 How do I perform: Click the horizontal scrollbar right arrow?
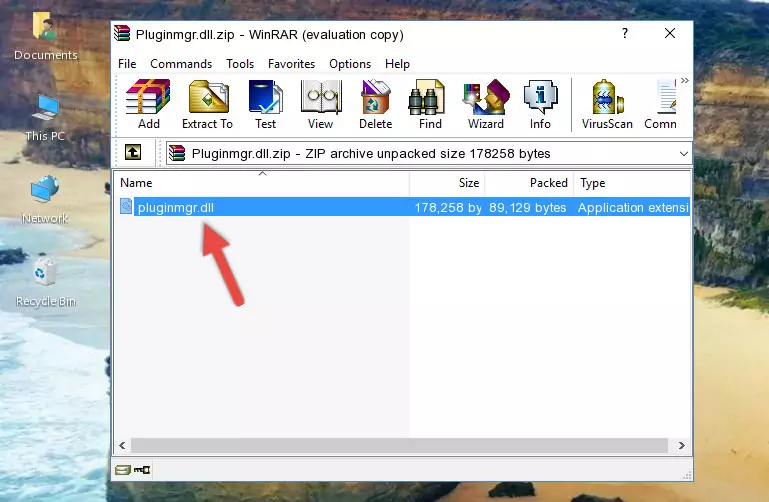682,445
